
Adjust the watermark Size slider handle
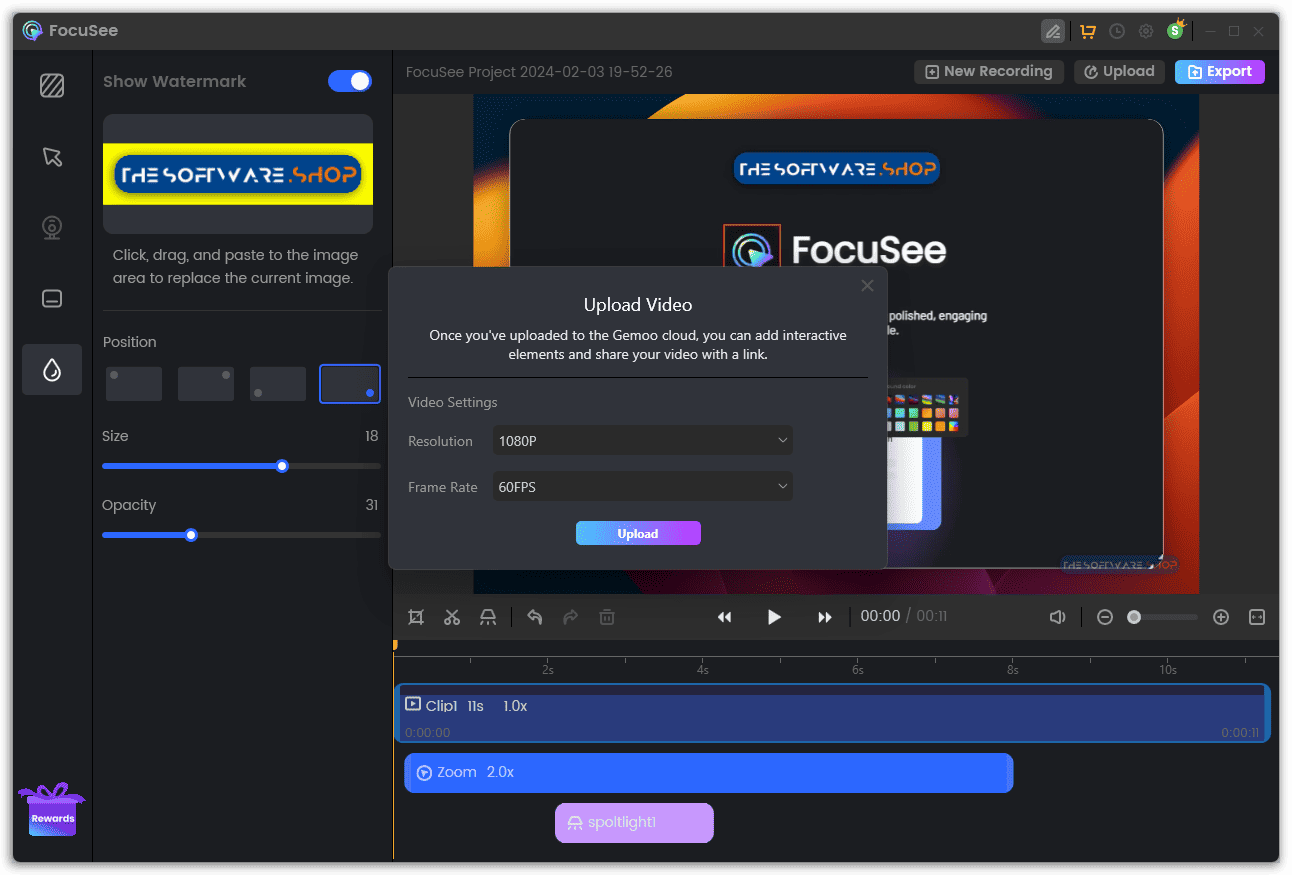pos(282,466)
